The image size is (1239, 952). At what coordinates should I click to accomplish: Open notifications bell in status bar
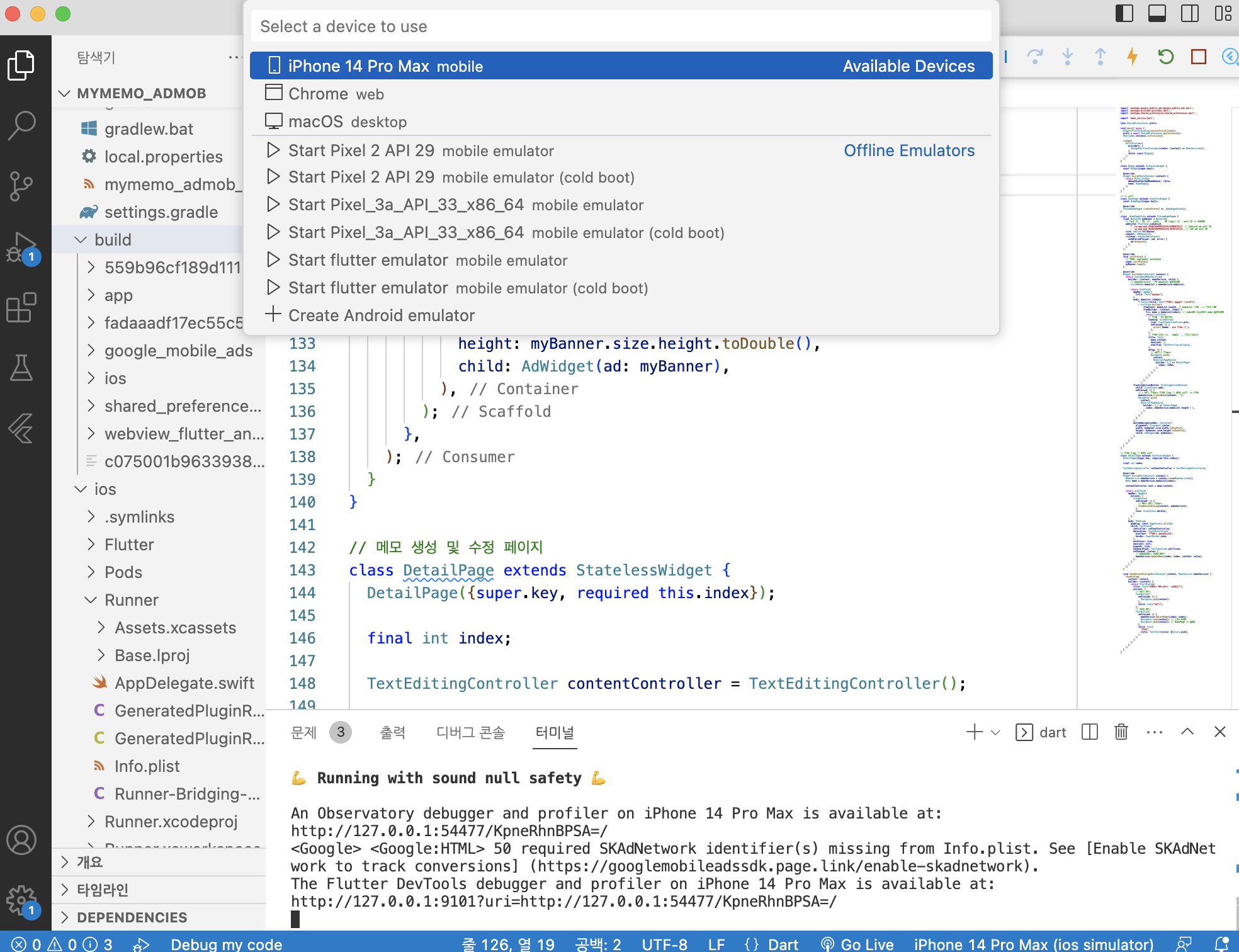[1221, 944]
